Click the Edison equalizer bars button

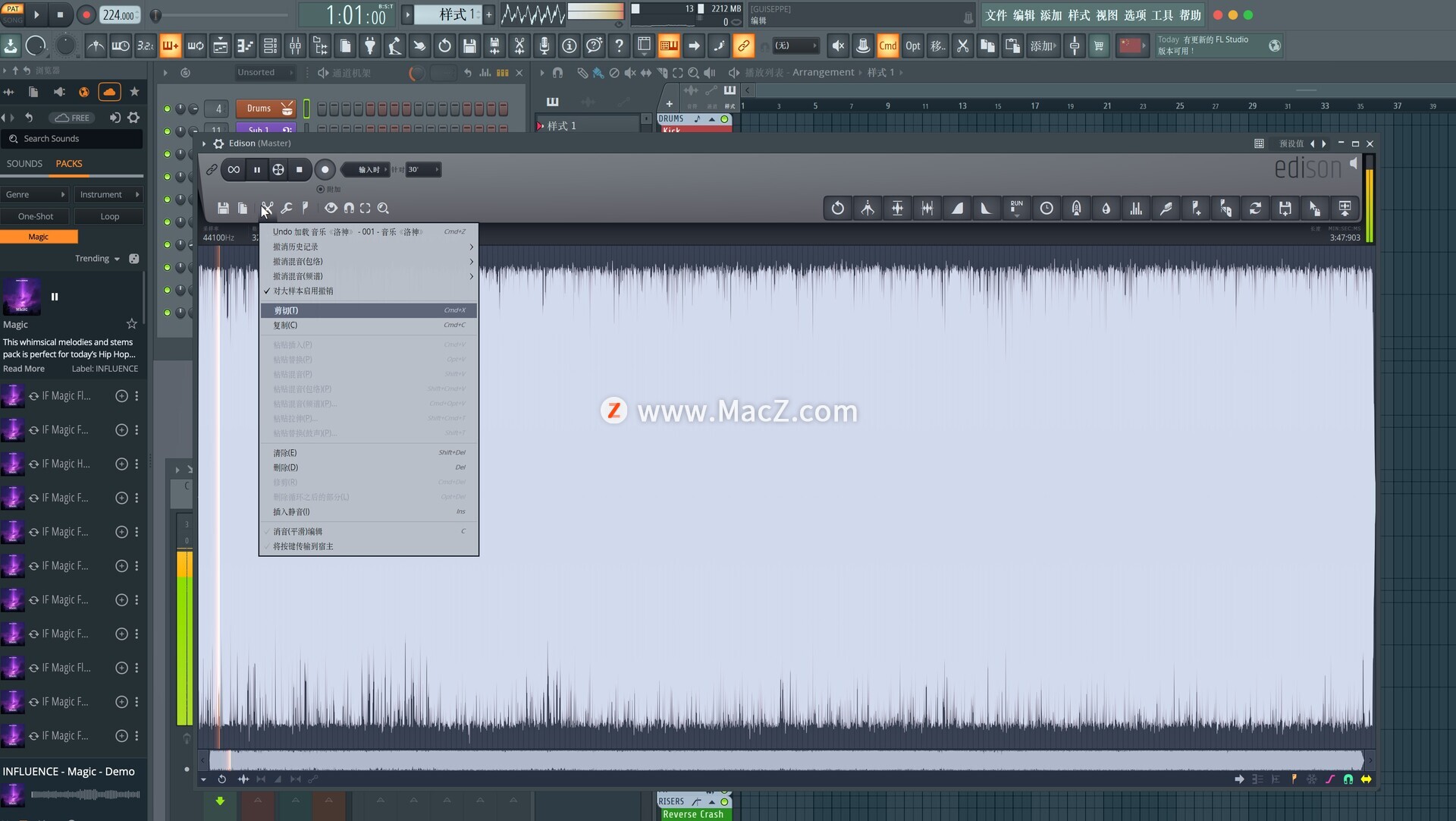pos(1136,208)
